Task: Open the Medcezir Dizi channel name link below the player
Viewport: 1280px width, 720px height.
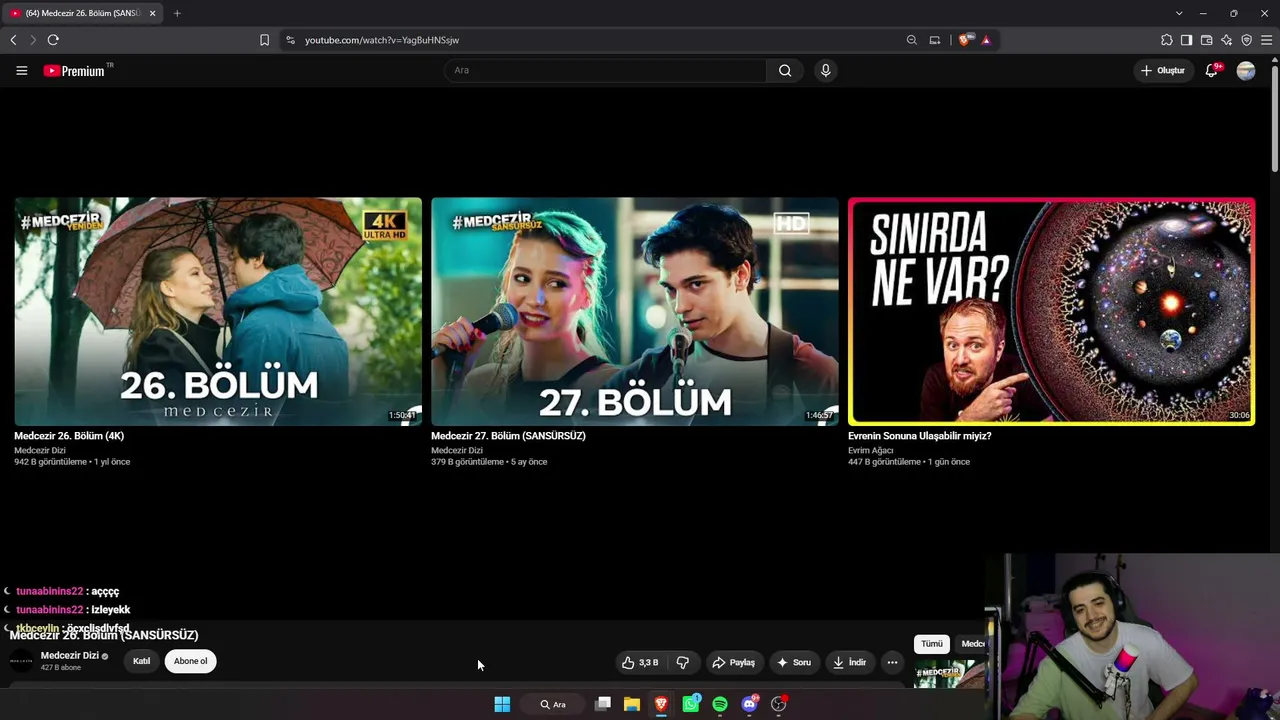Action: (70, 656)
